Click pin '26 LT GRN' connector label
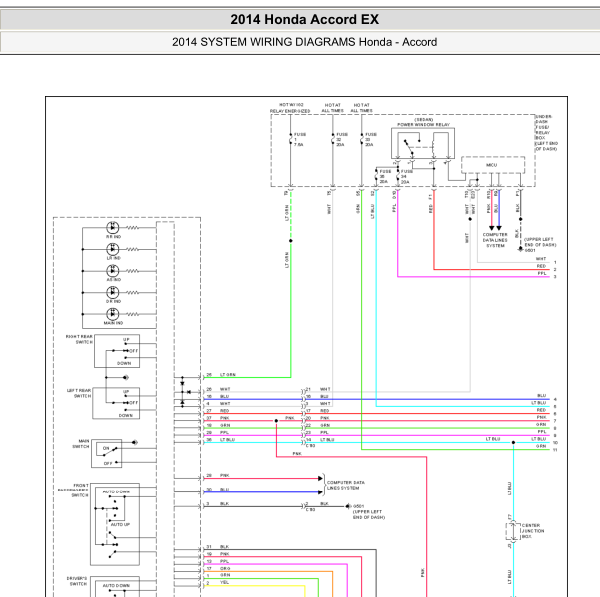The image size is (600, 597). click(221, 375)
